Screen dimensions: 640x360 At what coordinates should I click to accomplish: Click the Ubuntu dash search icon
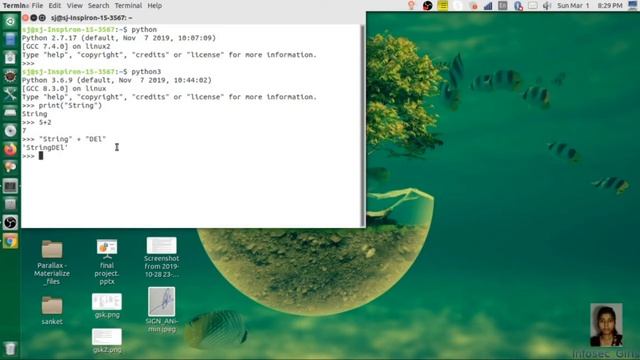click(10, 21)
